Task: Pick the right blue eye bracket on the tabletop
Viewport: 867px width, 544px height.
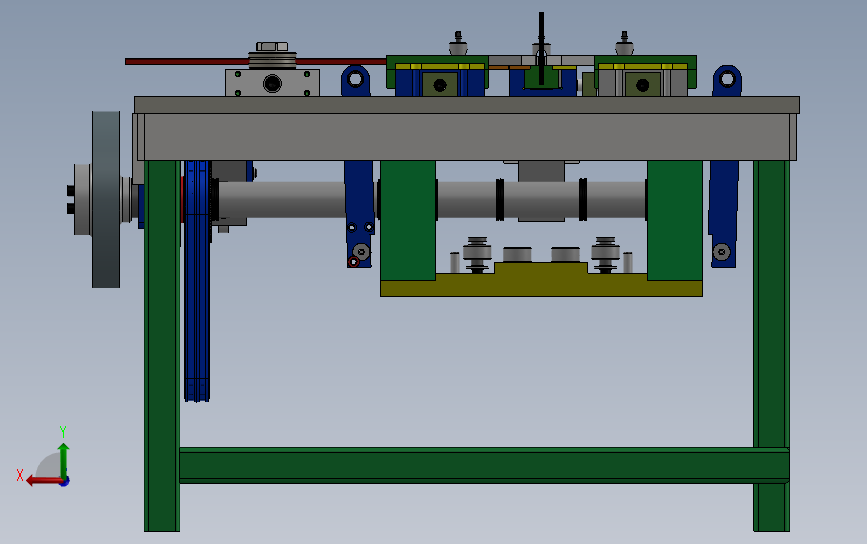Action: (x=727, y=81)
